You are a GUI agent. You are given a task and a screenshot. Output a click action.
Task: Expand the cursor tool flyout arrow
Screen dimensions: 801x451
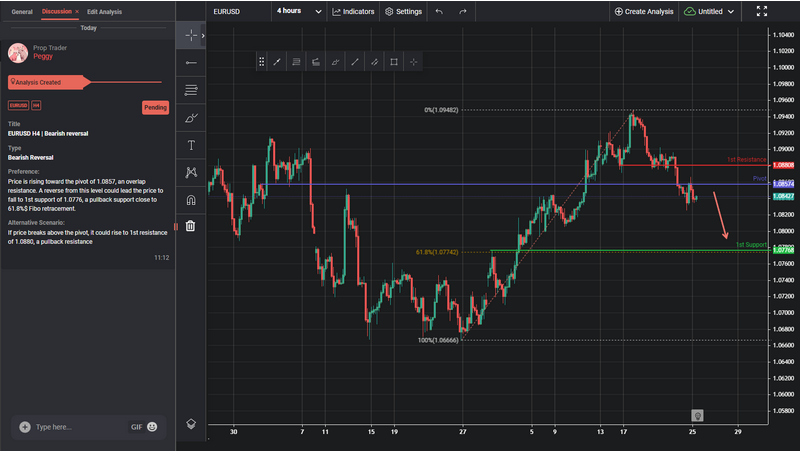tap(203, 35)
